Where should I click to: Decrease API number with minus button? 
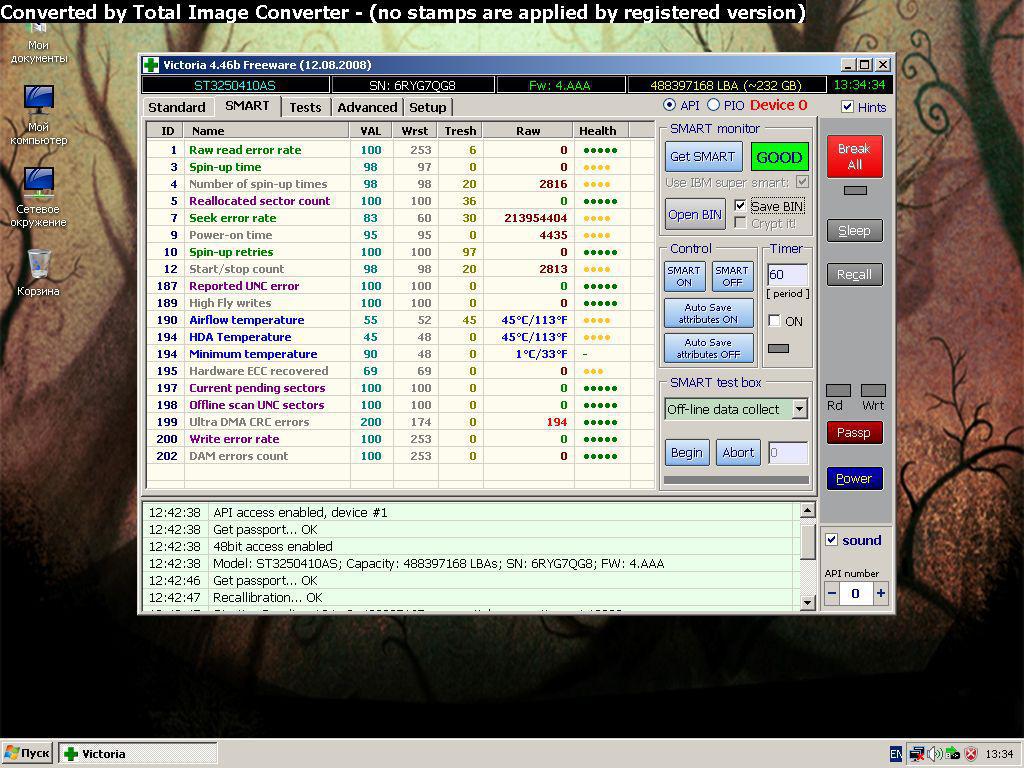pos(832,593)
